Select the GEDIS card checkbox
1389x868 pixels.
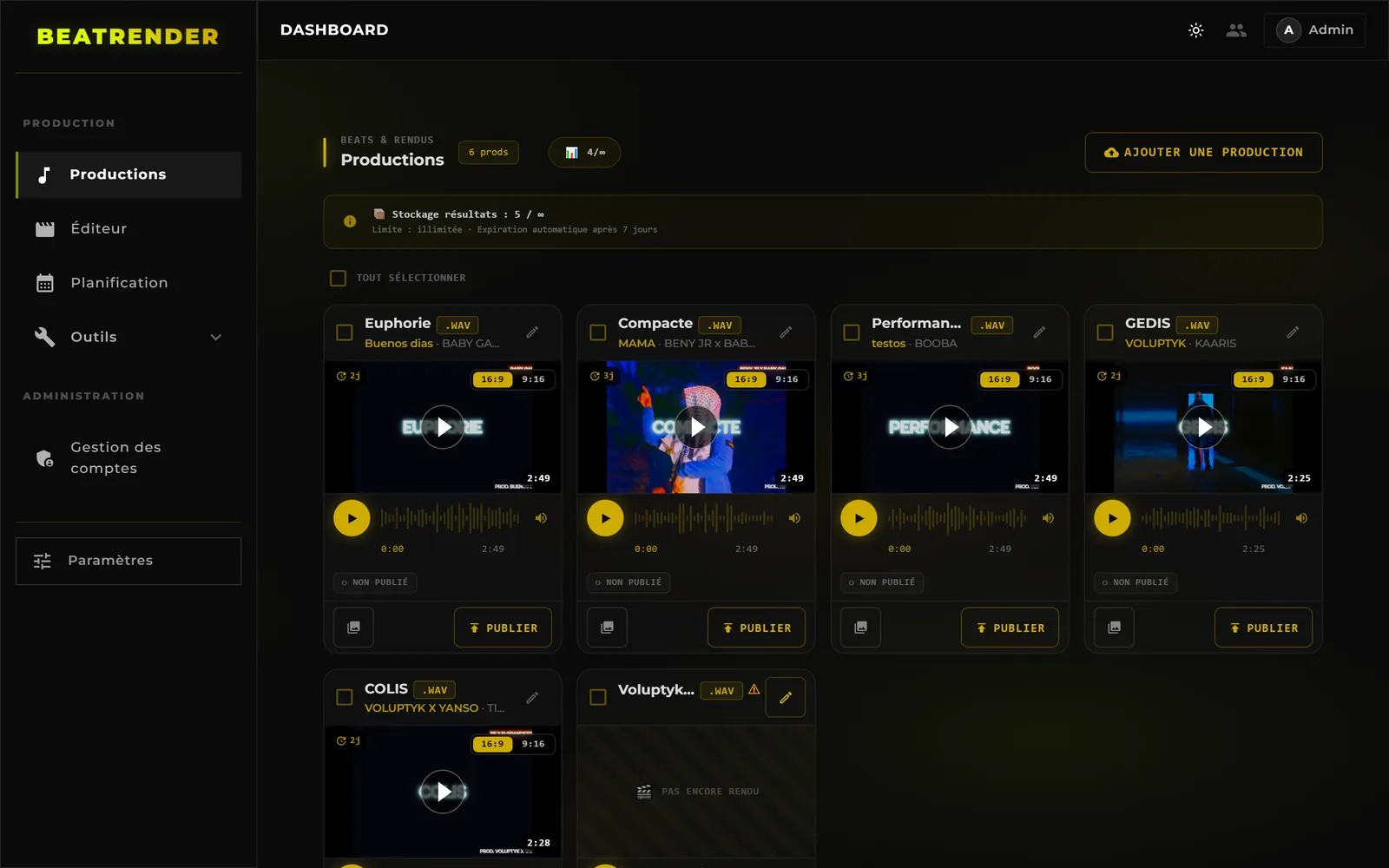click(1105, 332)
